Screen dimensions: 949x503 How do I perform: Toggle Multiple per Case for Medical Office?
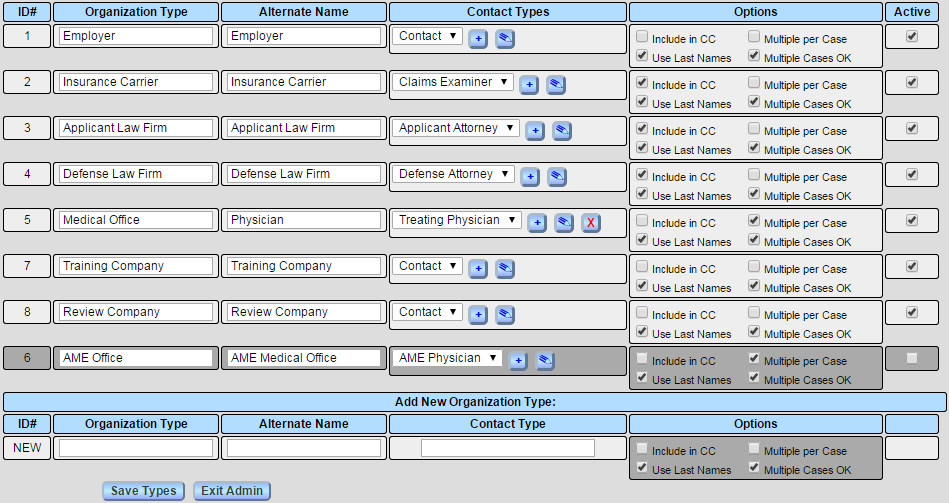tap(754, 220)
